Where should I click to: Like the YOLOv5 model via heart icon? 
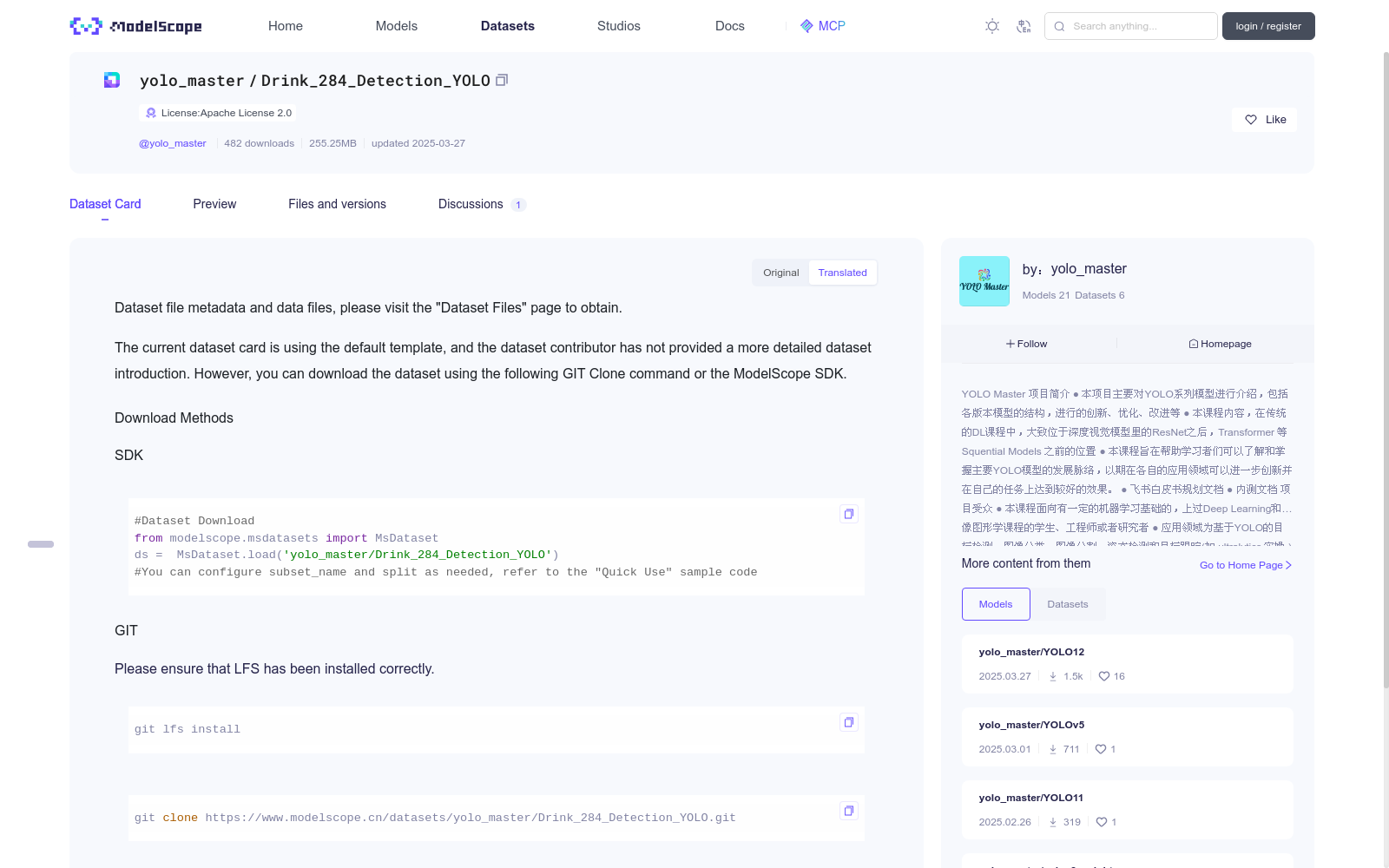click(x=1101, y=749)
